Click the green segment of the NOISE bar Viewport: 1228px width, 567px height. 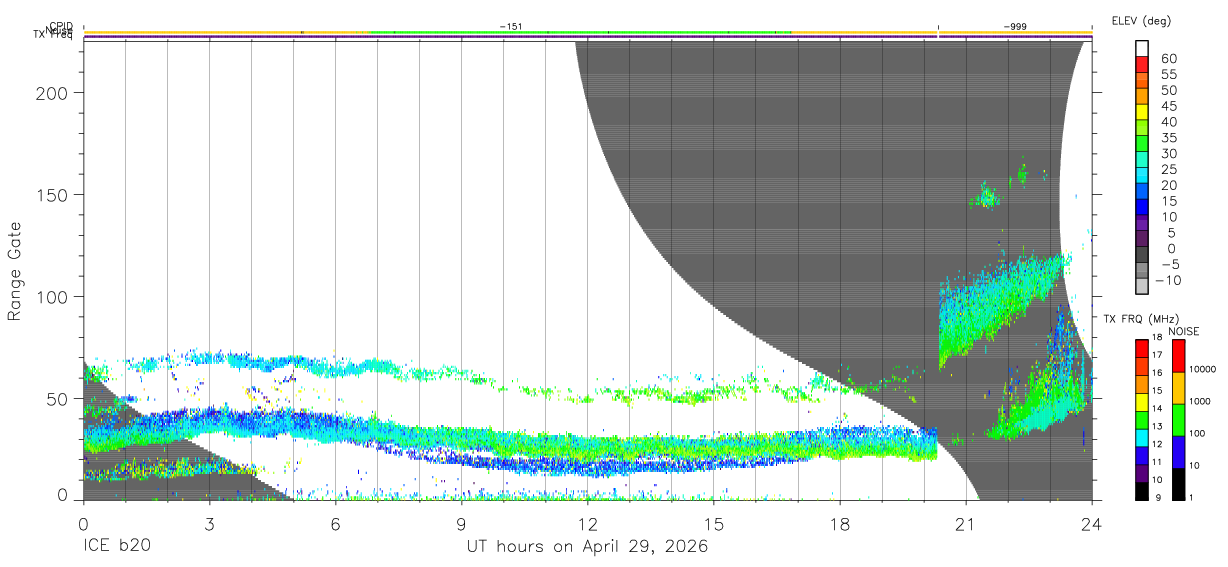1178,420
